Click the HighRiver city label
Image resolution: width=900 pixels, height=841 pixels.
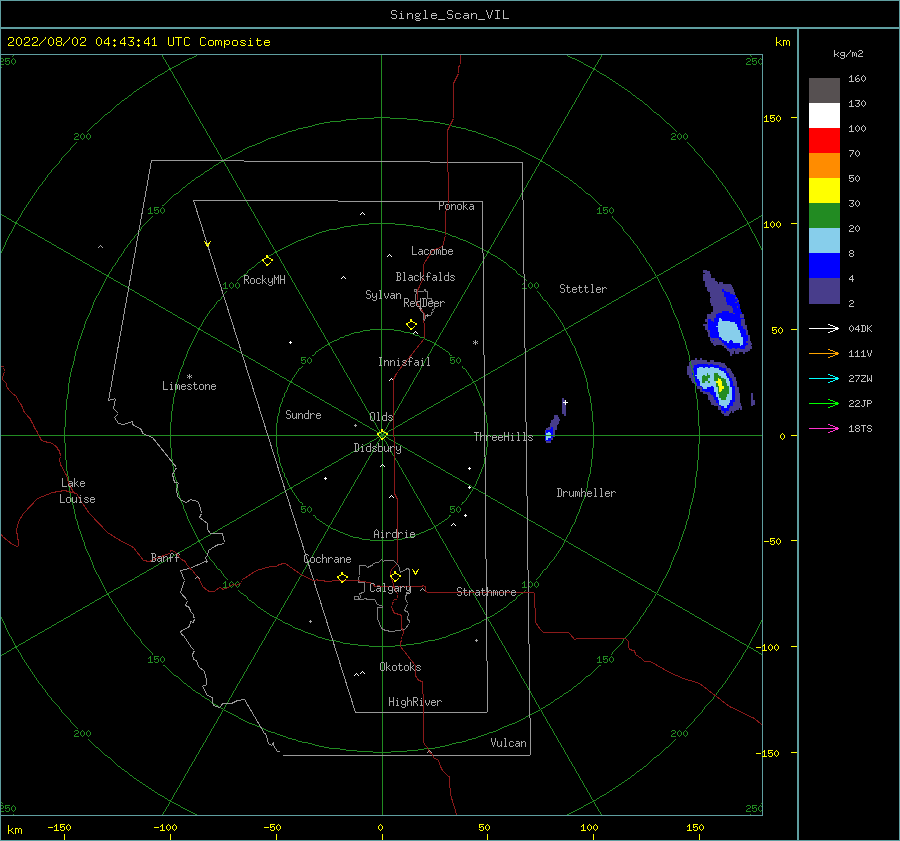point(415,702)
